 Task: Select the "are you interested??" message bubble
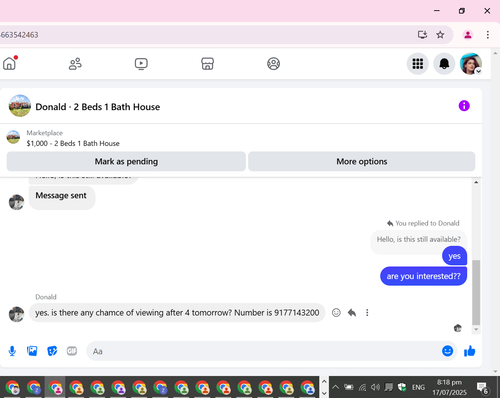[x=423, y=276]
